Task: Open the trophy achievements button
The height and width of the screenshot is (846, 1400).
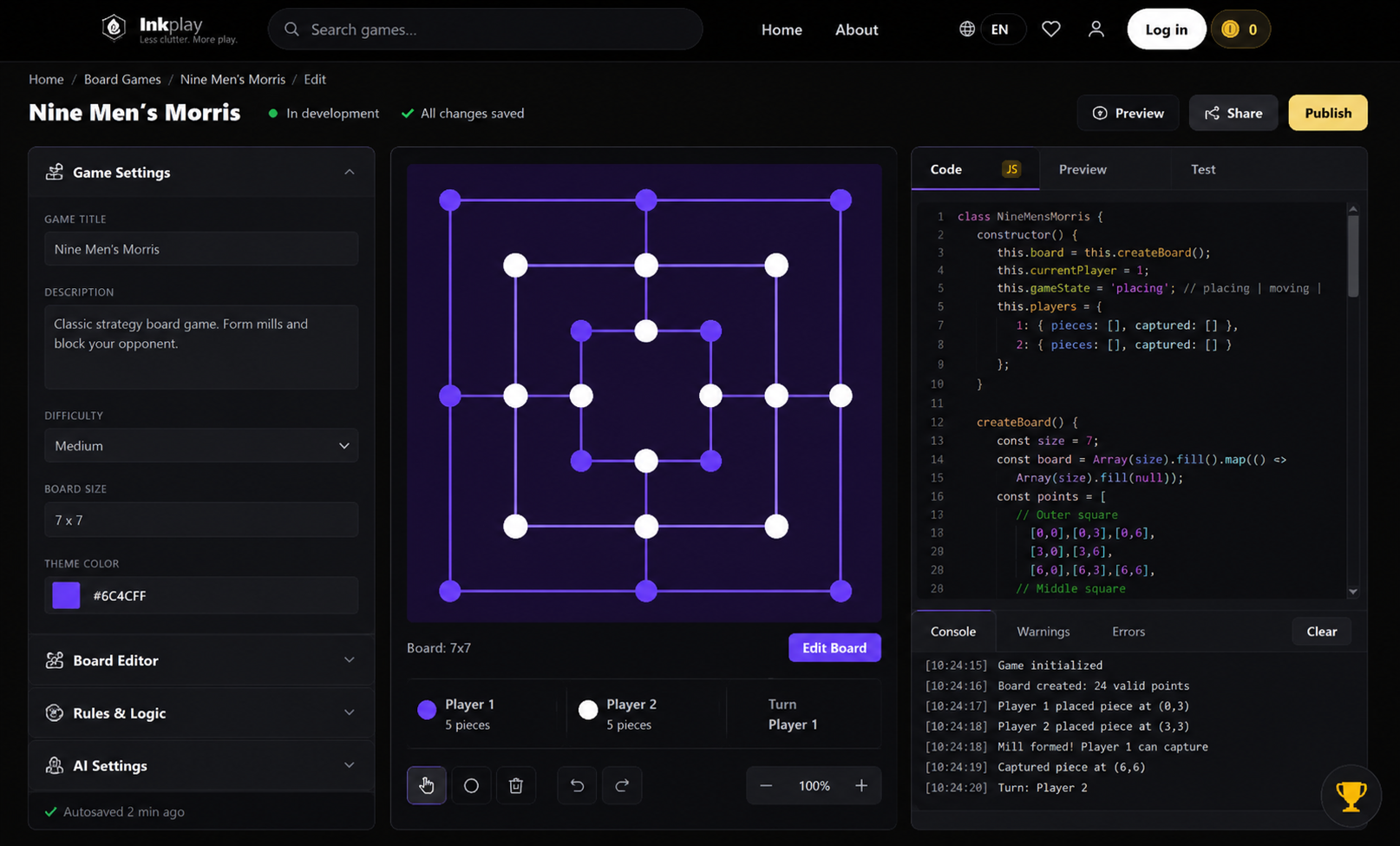Action: point(1351,796)
